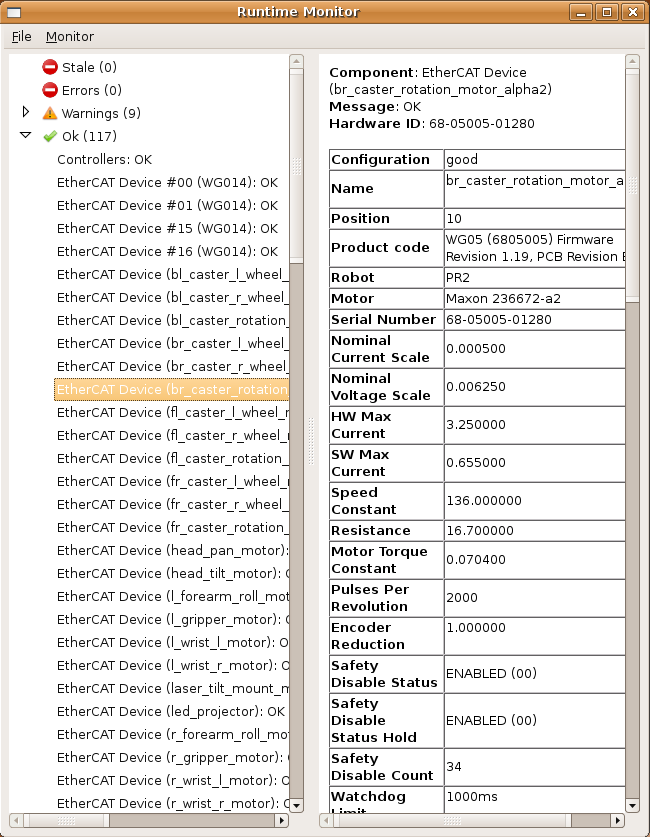Screen dimensions: 650x837
Task: Click the red Errors status icon
Action: pyautogui.click(x=50, y=90)
